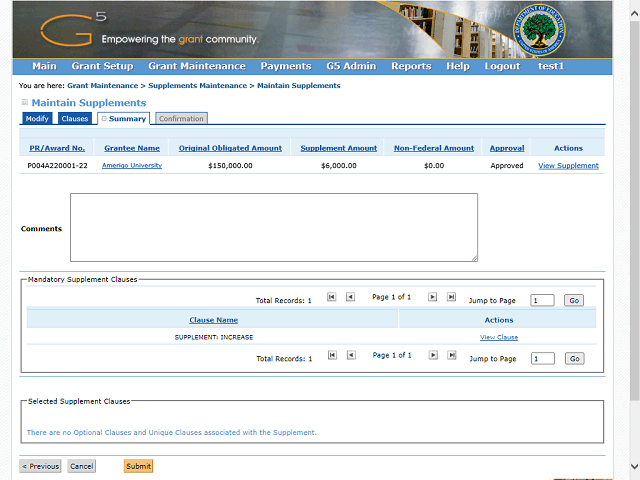Open the Help menu
The width and height of the screenshot is (640, 480).
pos(458,66)
